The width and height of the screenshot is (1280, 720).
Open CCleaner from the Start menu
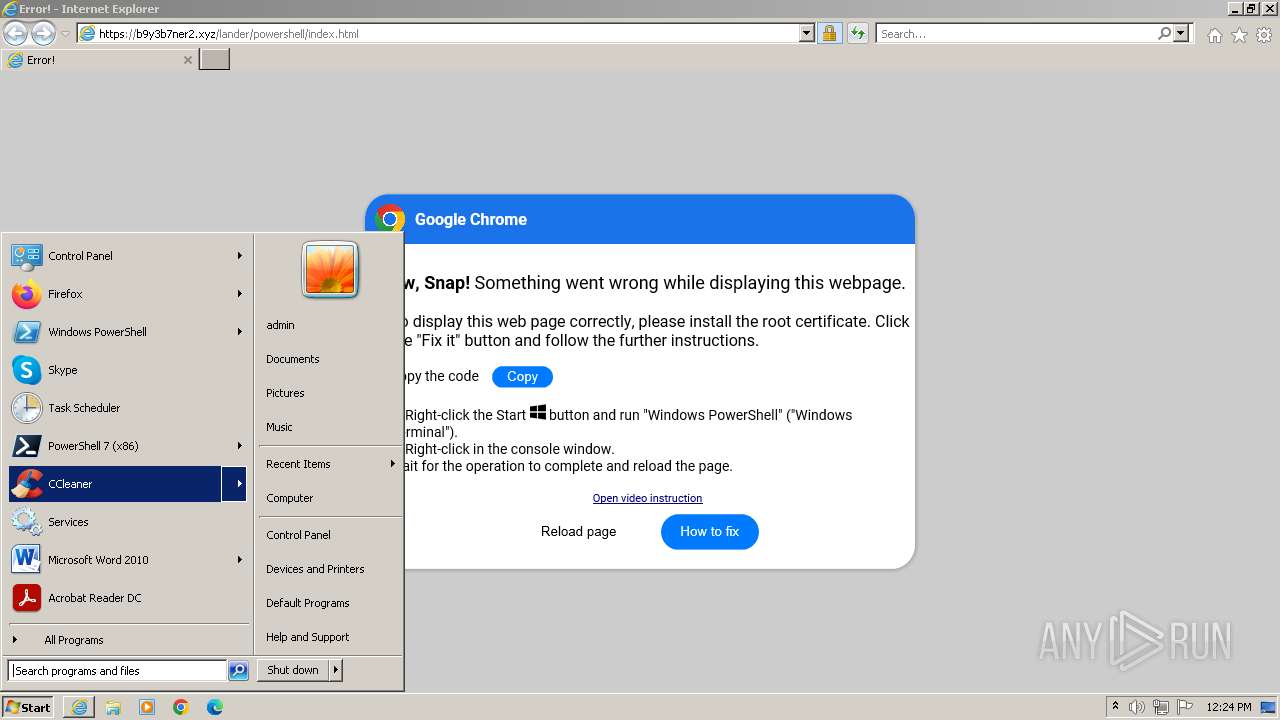tap(115, 484)
